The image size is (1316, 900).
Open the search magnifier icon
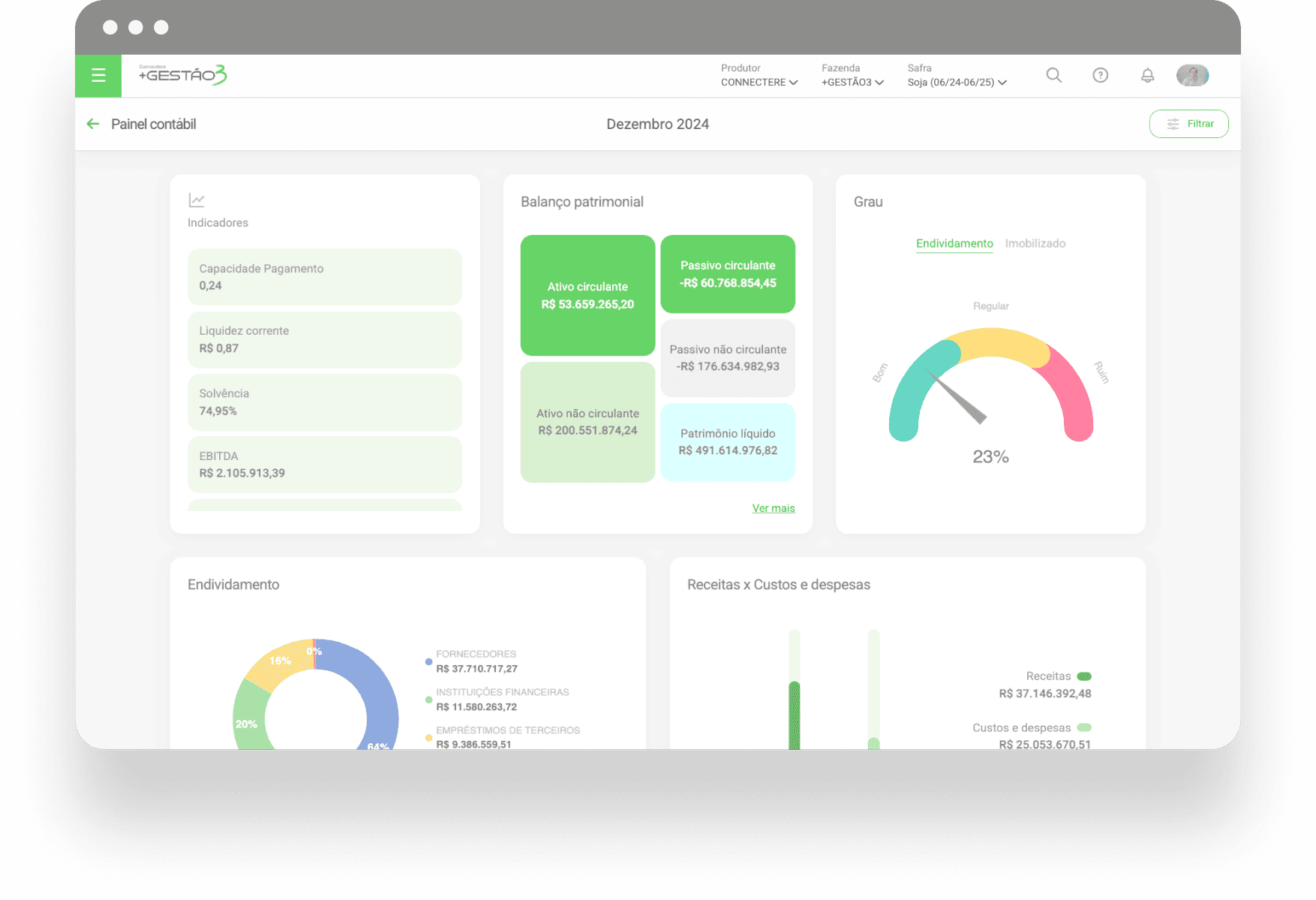tap(1053, 75)
